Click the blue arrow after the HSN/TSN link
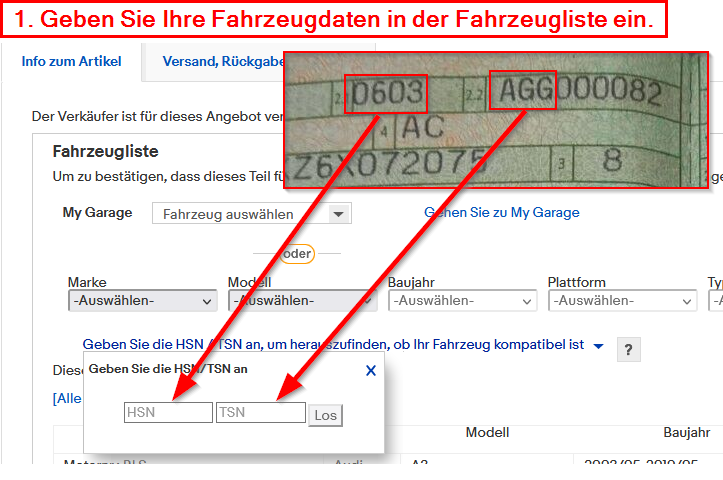Screen dimensions: 723x480 point(598,346)
